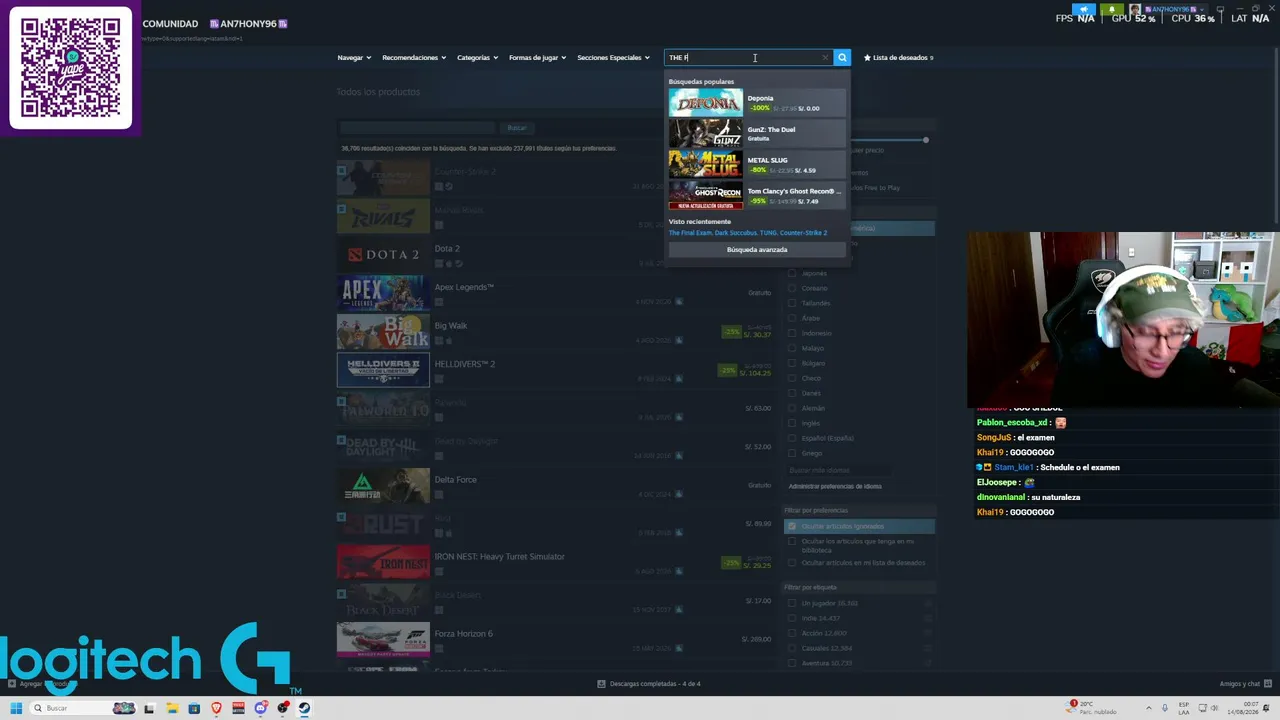Open Dota 2 search result
The image size is (1280, 720).
tap(555, 255)
